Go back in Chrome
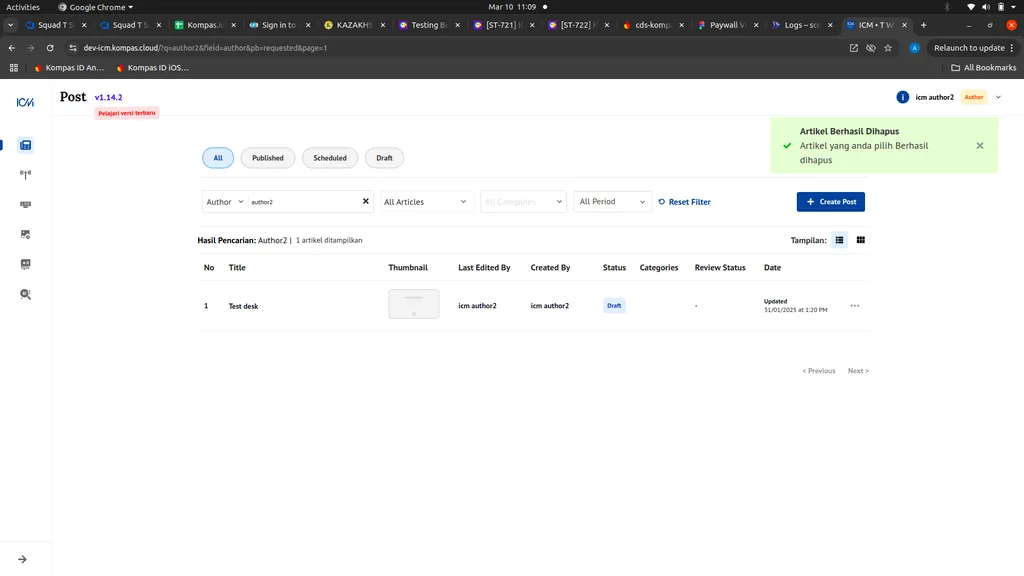 [x=12, y=48]
